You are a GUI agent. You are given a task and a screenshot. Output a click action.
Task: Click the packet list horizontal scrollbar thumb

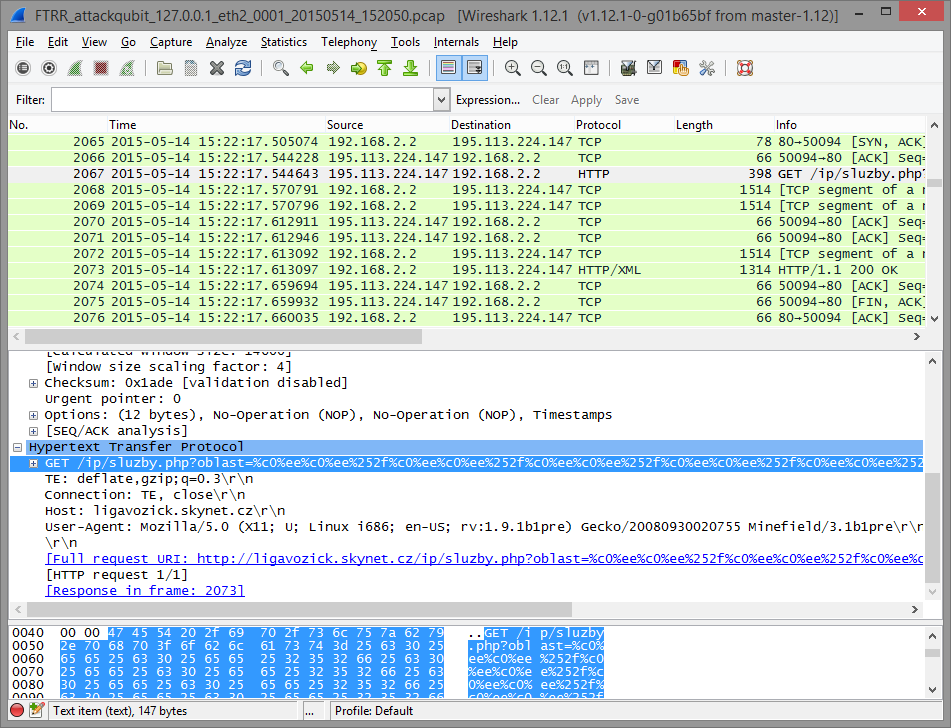[223, 336]
